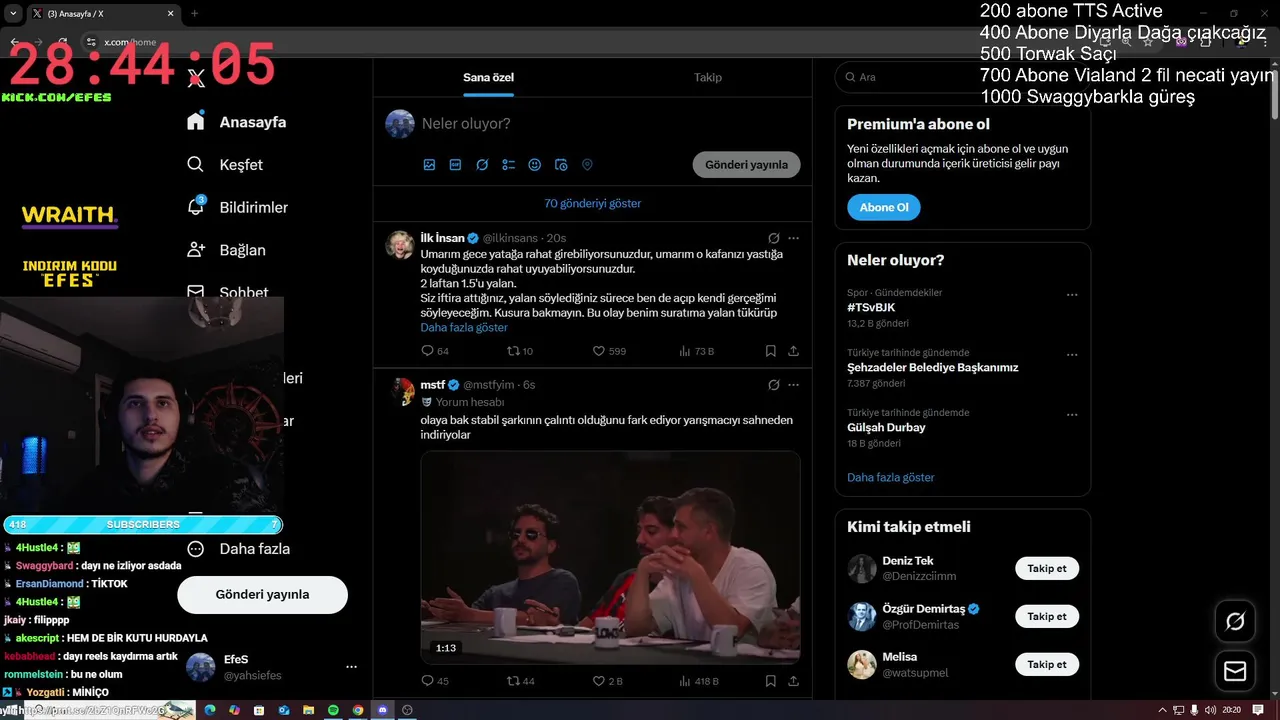Image resolution: width=1280 pixels, height=720 pixels.
Task: Open more options for İlk İnsan post
Action: point(794,238)
